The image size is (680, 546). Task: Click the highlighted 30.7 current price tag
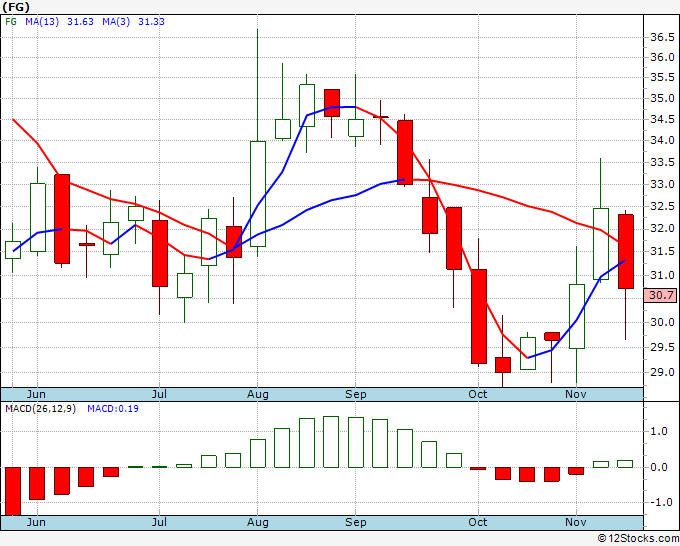661,295
